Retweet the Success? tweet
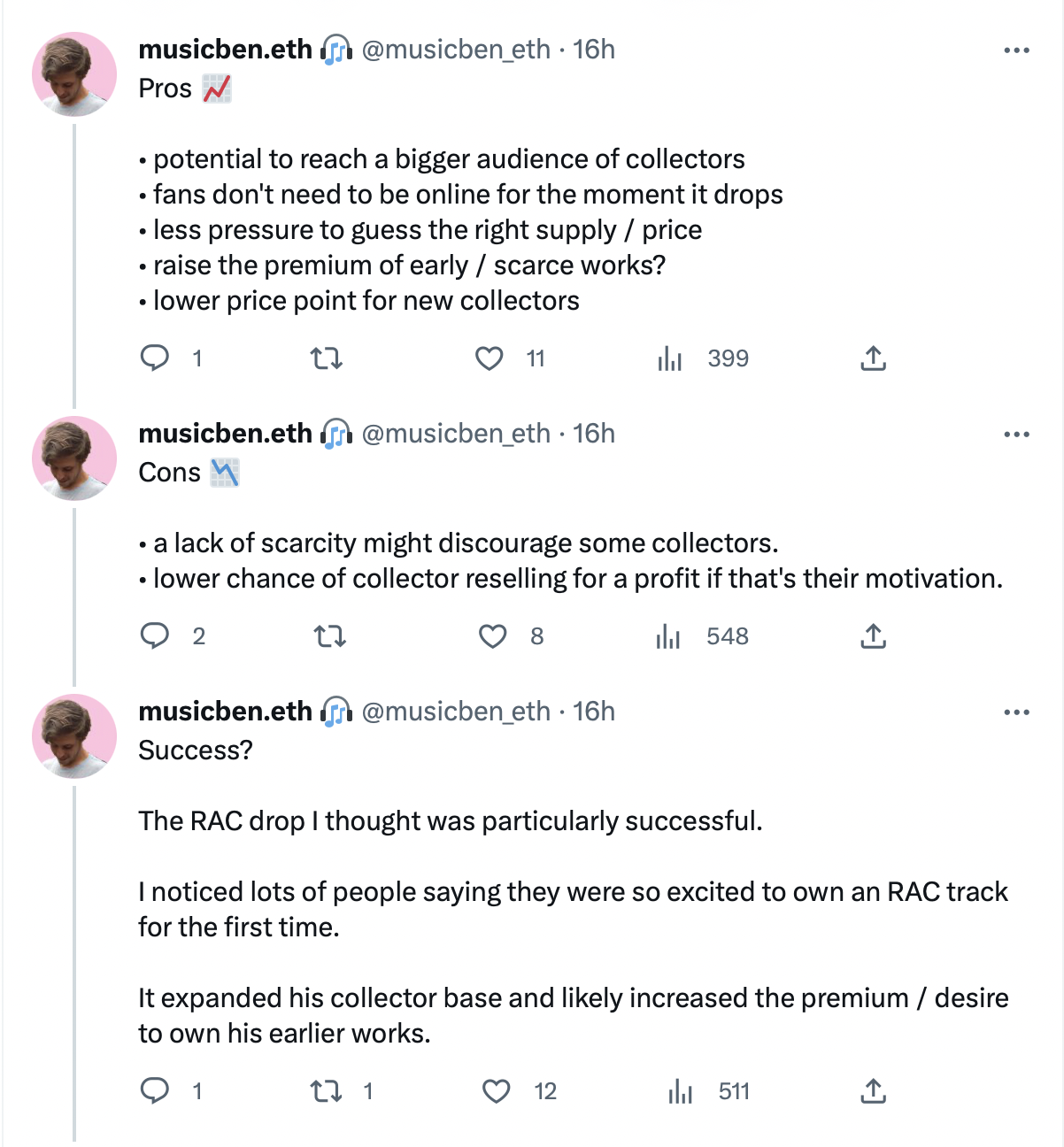 pos(327,1091)
